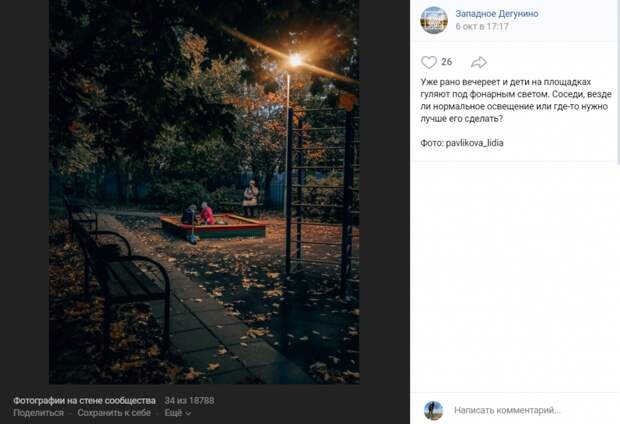
Task: Click the chevron next to Ещё
Action: [188, 413]
